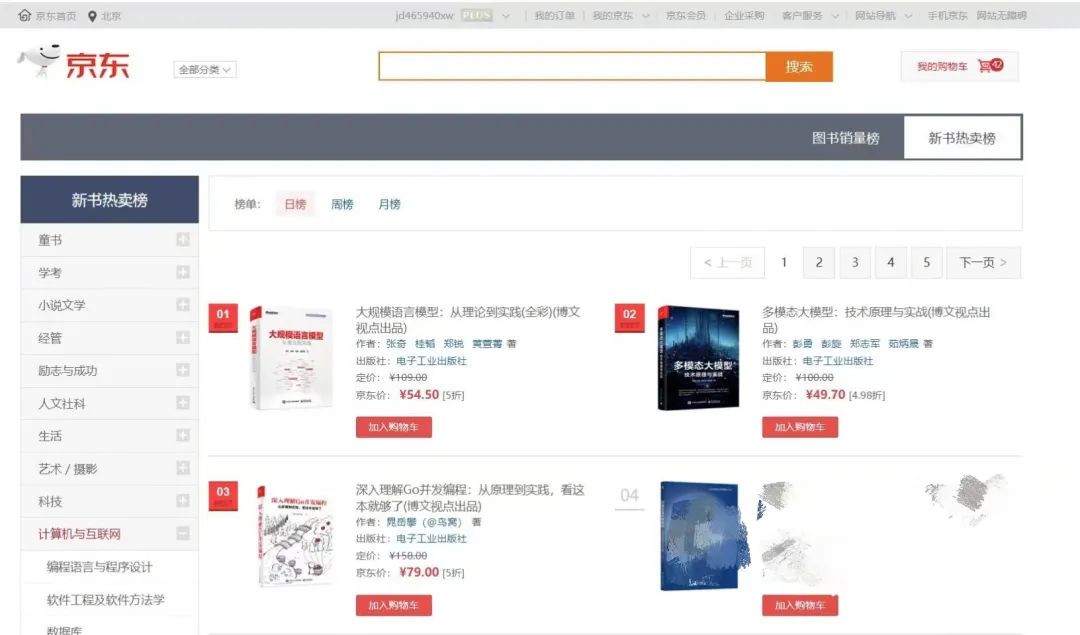Select the 月榜 ranking
Image resolution: width=1080 pixels, height=635 pixels.
coord(389,204)
